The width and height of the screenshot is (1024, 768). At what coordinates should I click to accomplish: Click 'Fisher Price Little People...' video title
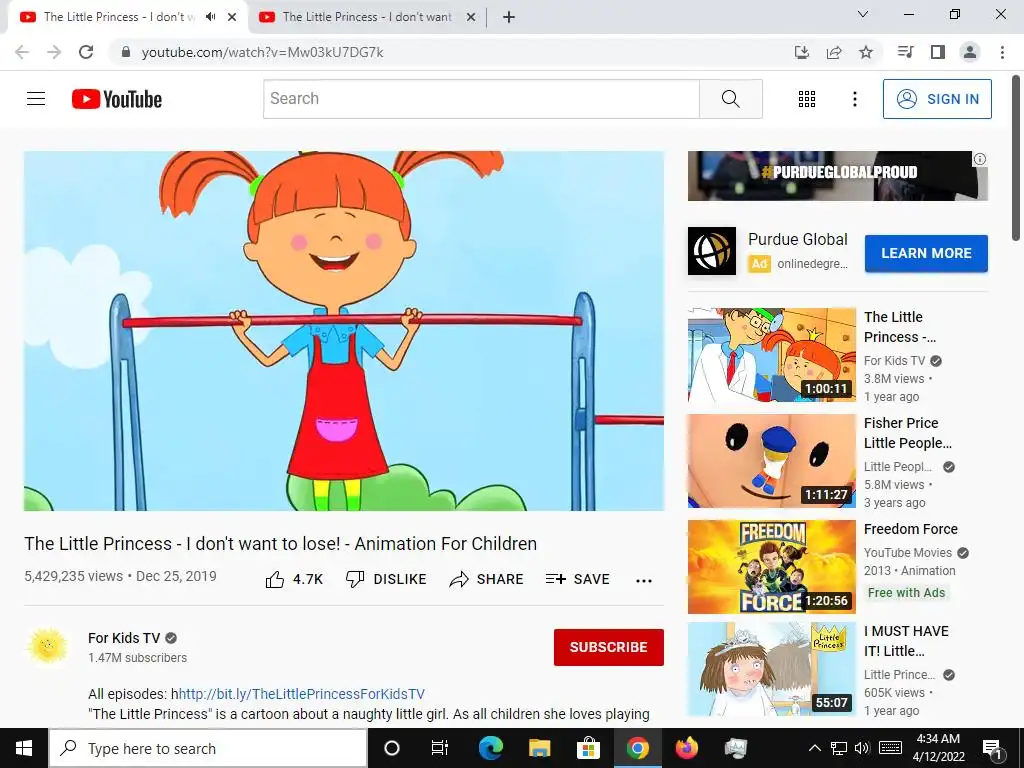click(x=908, y=433)
